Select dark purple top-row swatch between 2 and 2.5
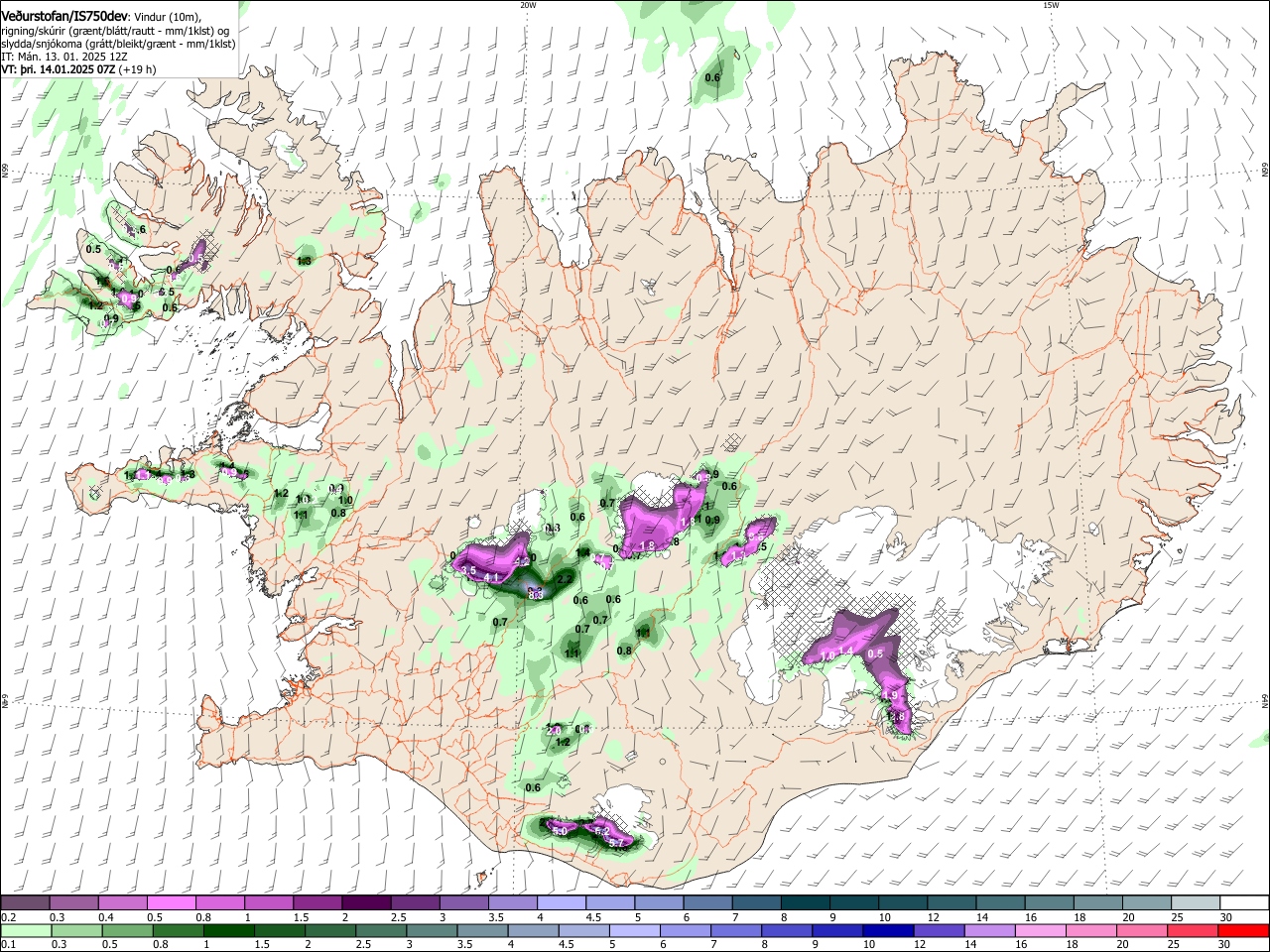 point(366,902)
